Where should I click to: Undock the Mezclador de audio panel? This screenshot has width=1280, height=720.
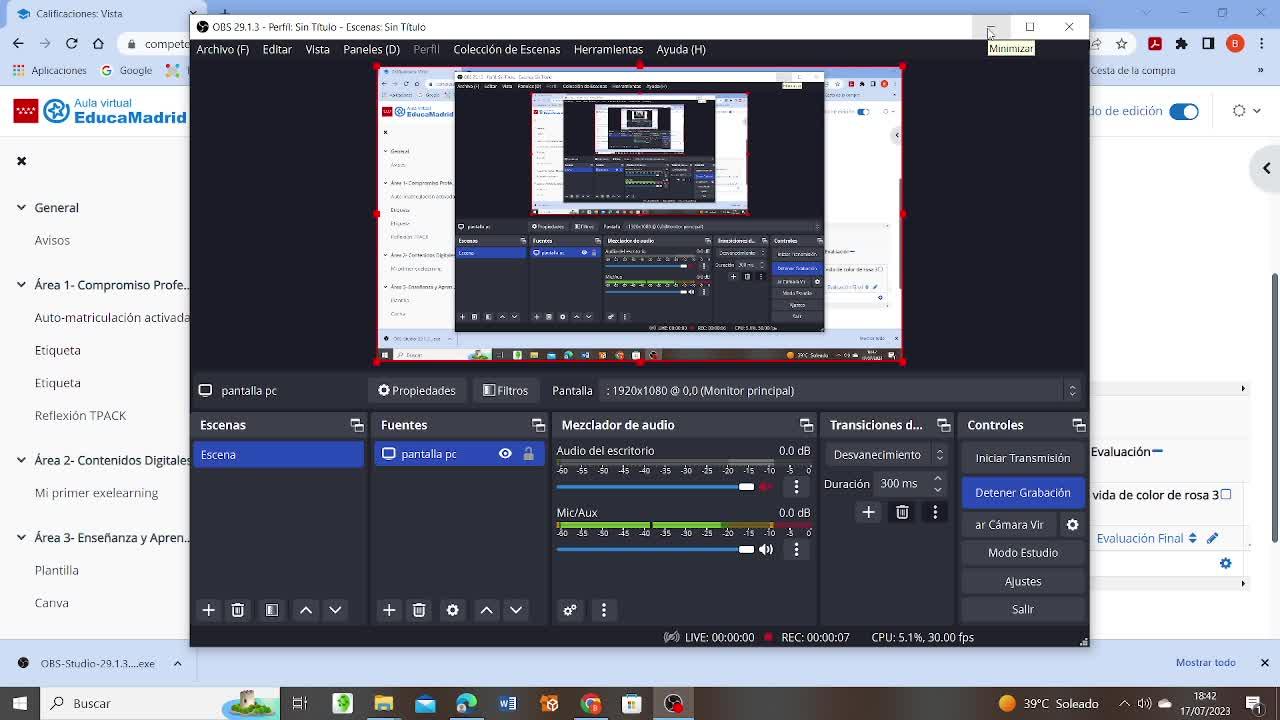[806, 425]
